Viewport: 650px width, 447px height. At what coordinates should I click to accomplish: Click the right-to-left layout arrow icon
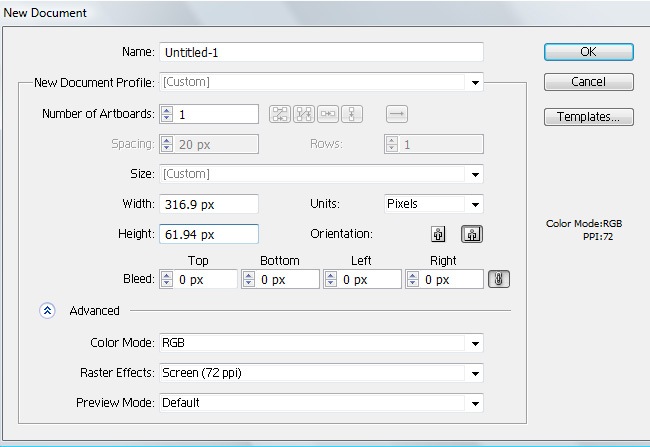(x=397, y=114)
